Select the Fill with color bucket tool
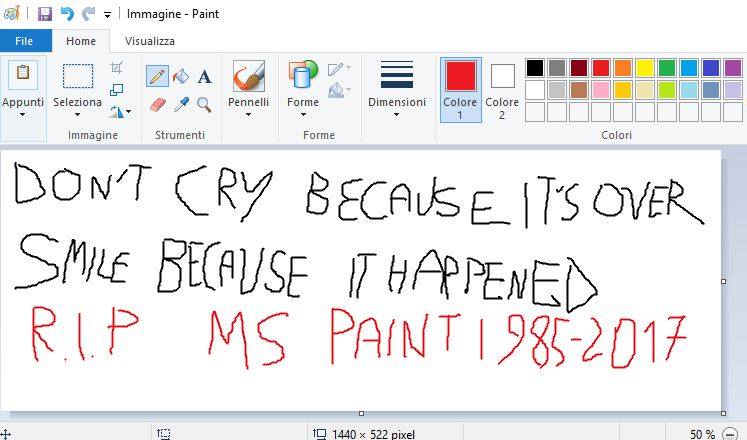This screenshot has height=440, width=747. (x=181, y=76)
